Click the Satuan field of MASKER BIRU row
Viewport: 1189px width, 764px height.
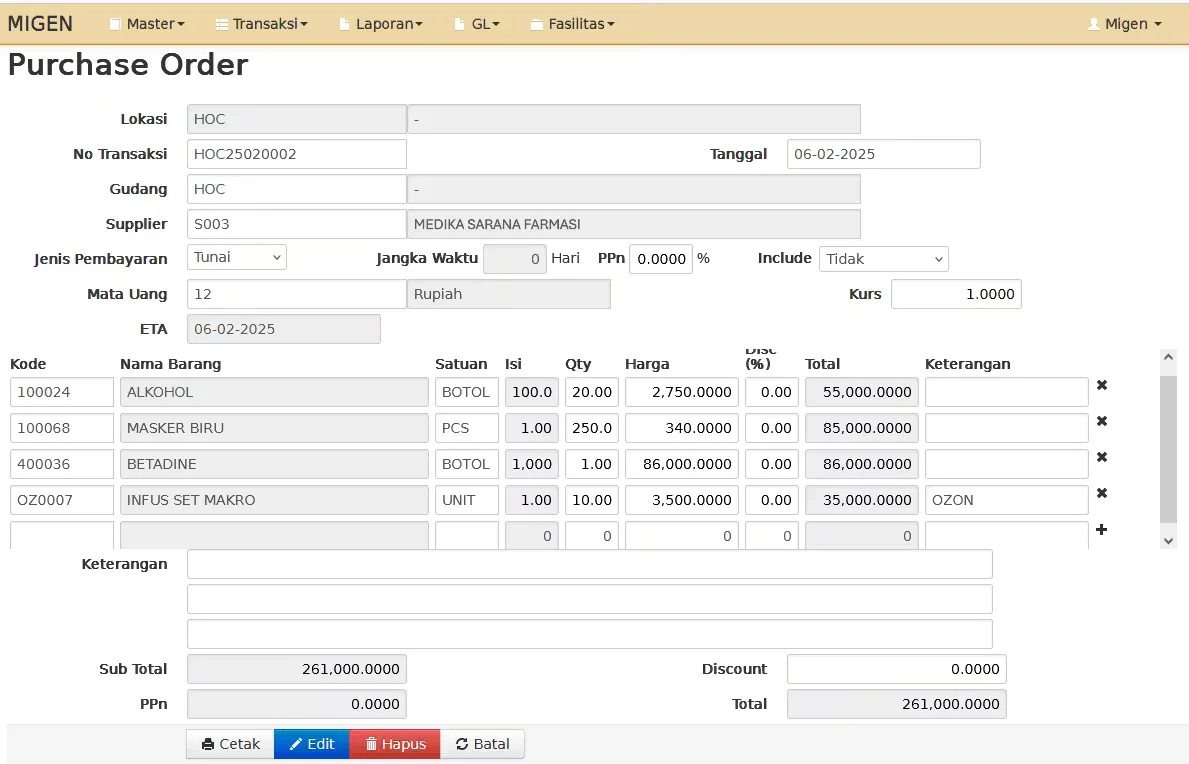(x=466, y=427)
